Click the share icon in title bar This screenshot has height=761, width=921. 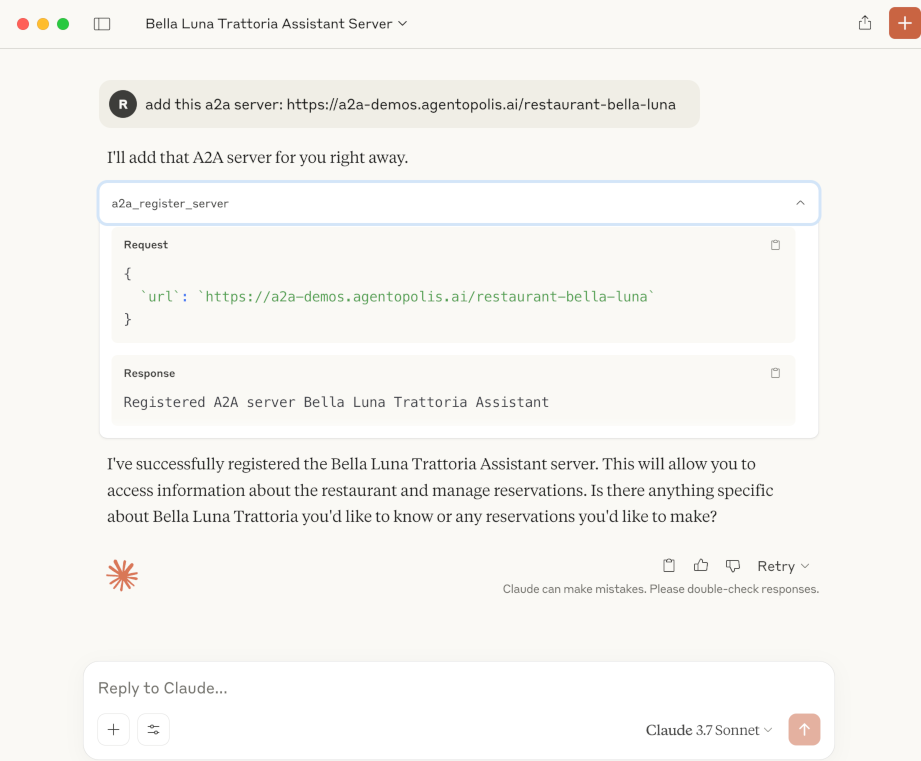(x=865, y=23)
